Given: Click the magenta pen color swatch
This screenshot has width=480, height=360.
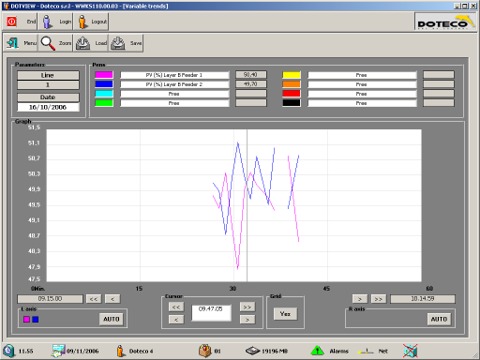Looking at the screenshot, I should (x=104, y=75).
